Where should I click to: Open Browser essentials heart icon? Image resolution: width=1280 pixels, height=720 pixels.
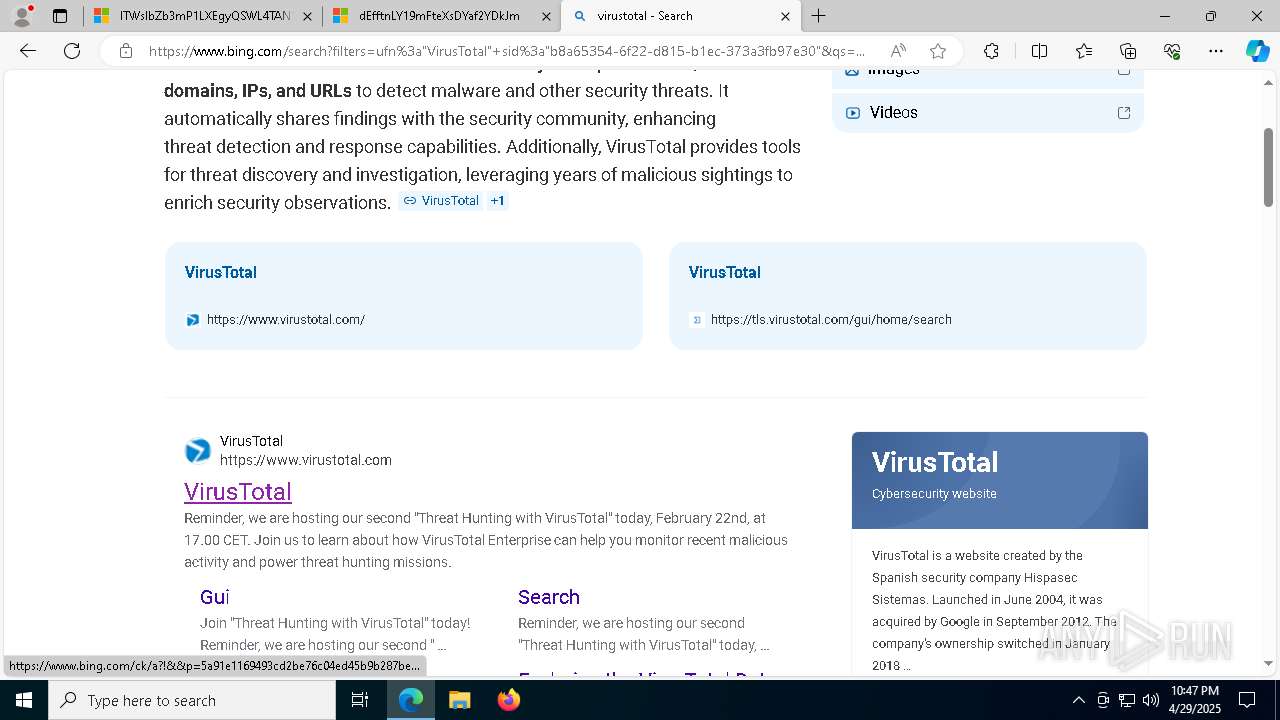point(1172,51)
